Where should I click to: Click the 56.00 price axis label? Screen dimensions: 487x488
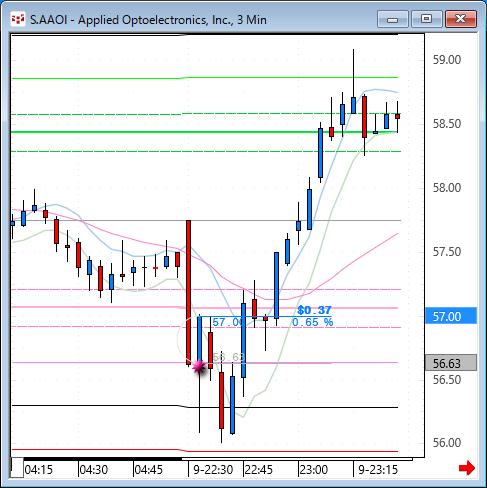[x=447, y=443]
